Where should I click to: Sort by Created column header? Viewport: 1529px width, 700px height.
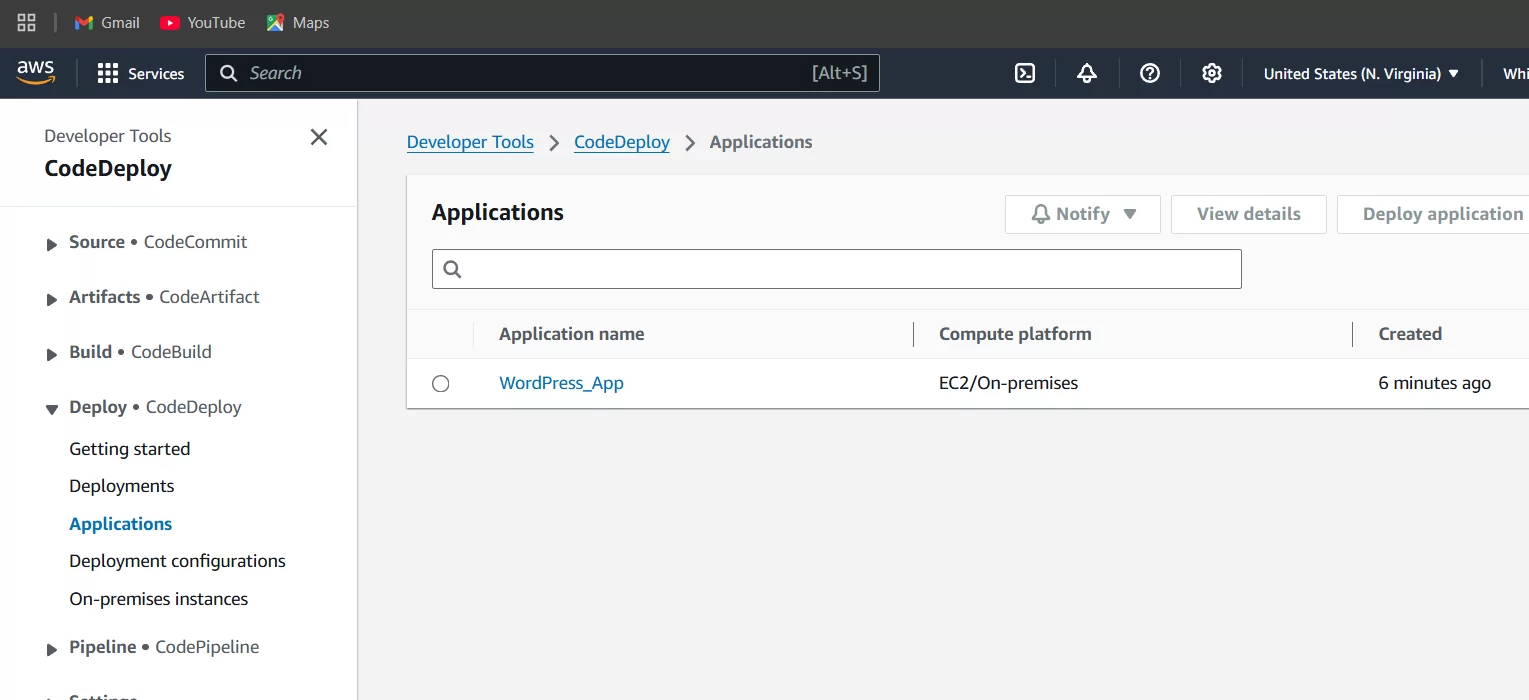click(x=1410, y=334)
